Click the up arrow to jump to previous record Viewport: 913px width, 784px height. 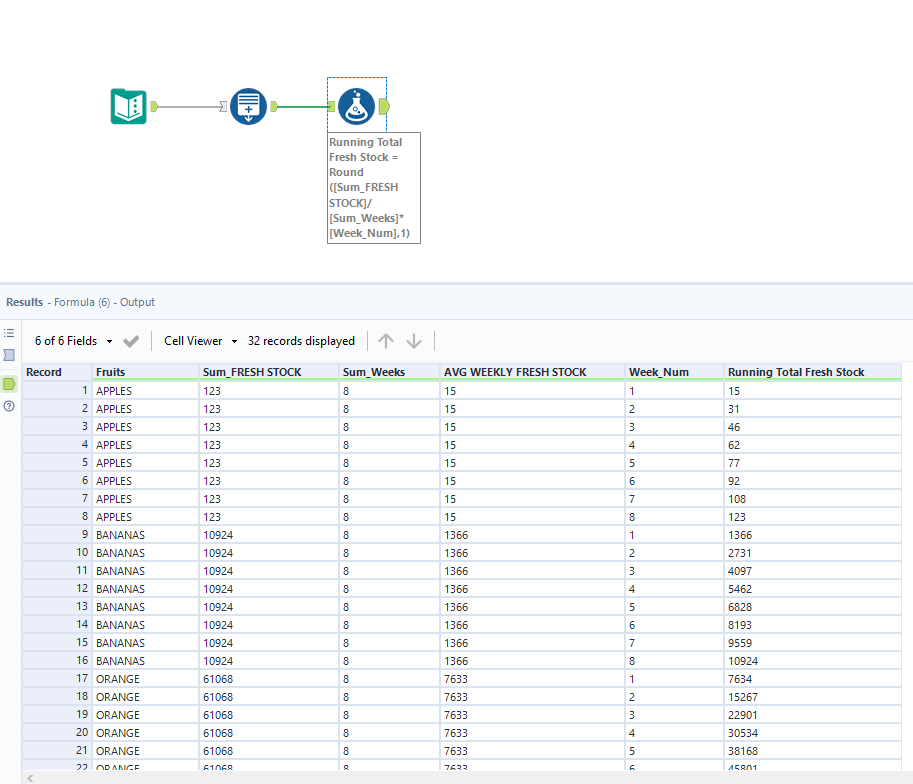pos(385,340)
